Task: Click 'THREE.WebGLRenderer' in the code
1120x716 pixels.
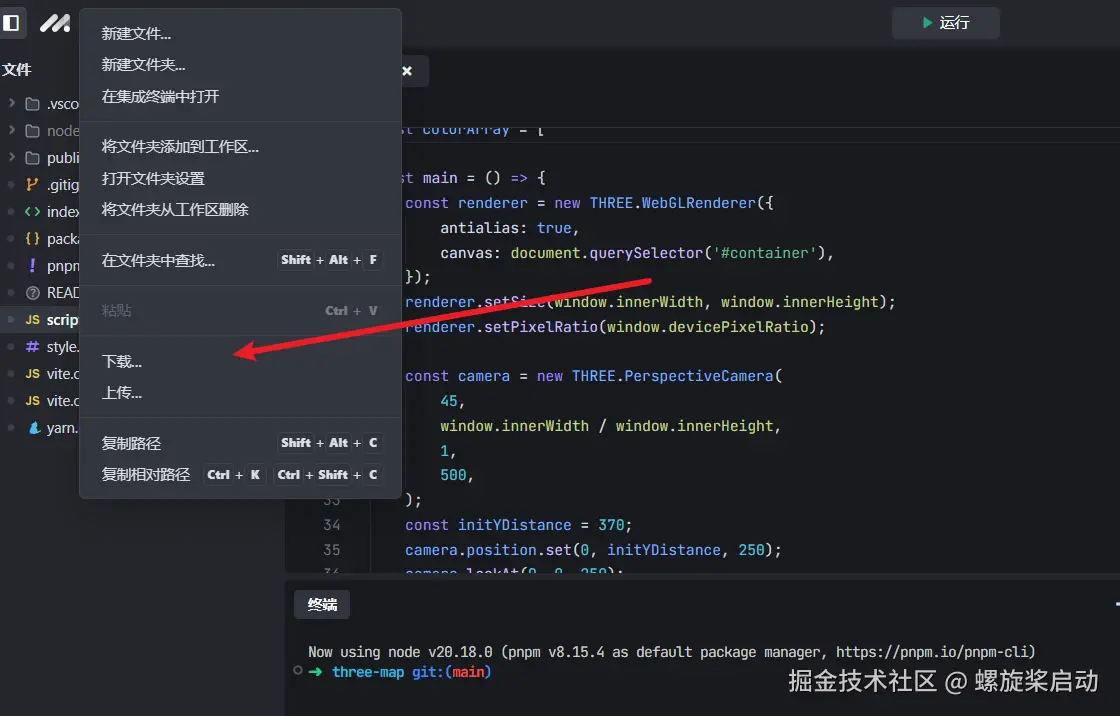Action: coord(672,203)
